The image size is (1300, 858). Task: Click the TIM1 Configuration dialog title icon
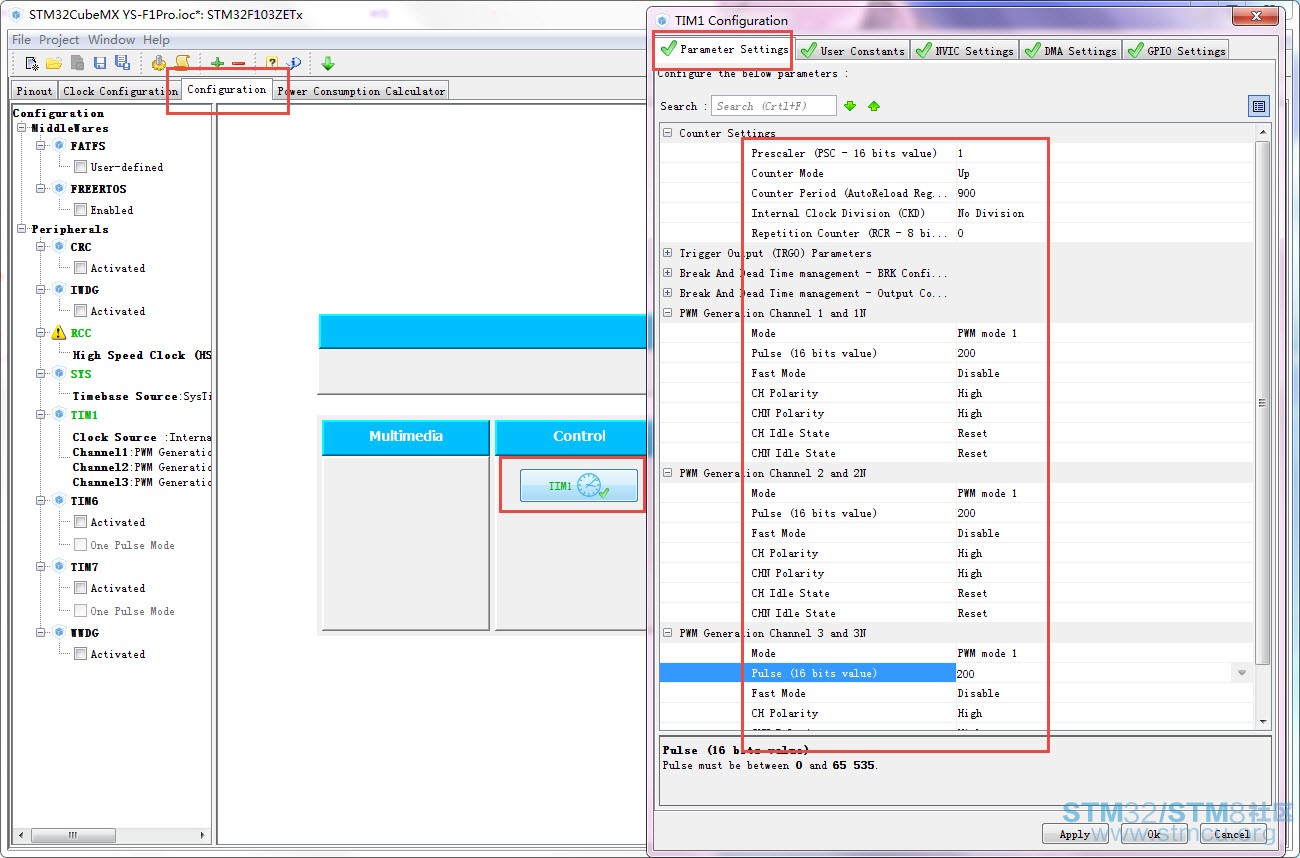[x=662, y=20]
